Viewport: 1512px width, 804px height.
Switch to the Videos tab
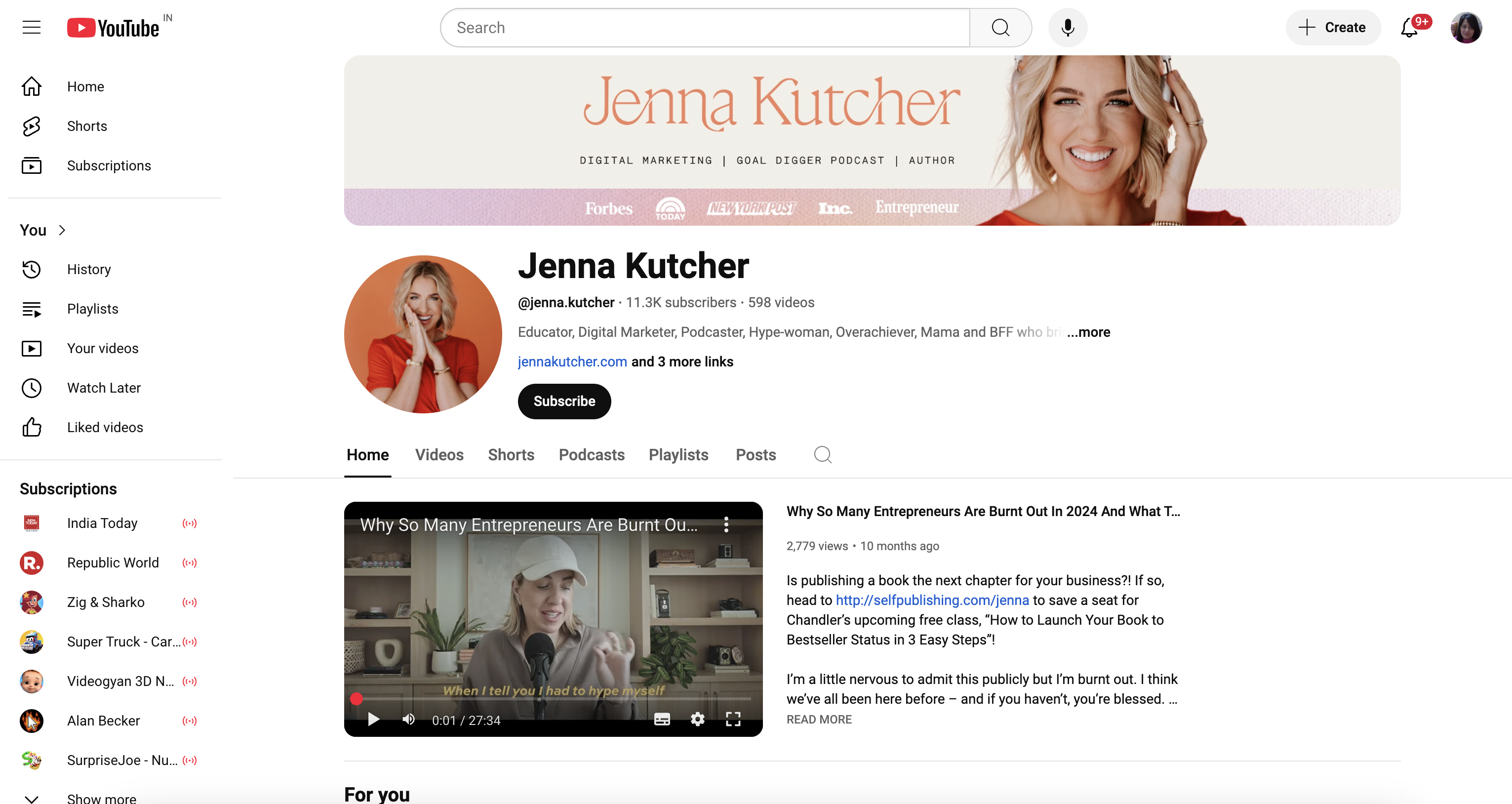tap(439, 455)
